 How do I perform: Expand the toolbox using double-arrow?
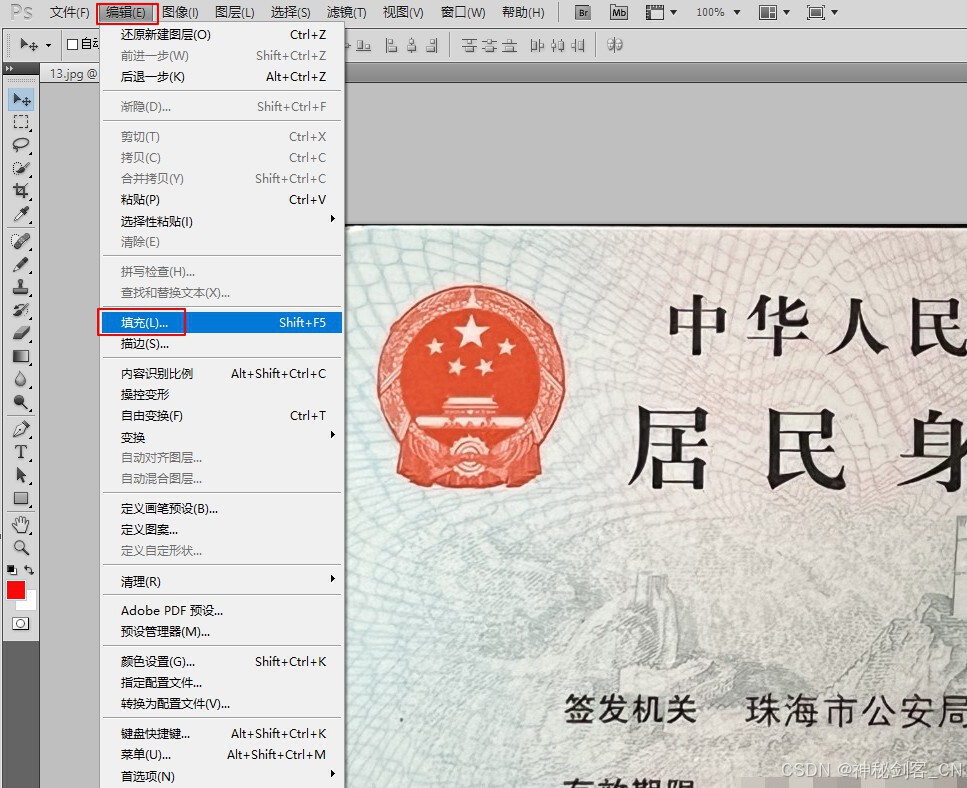click(x=9, y=68)
